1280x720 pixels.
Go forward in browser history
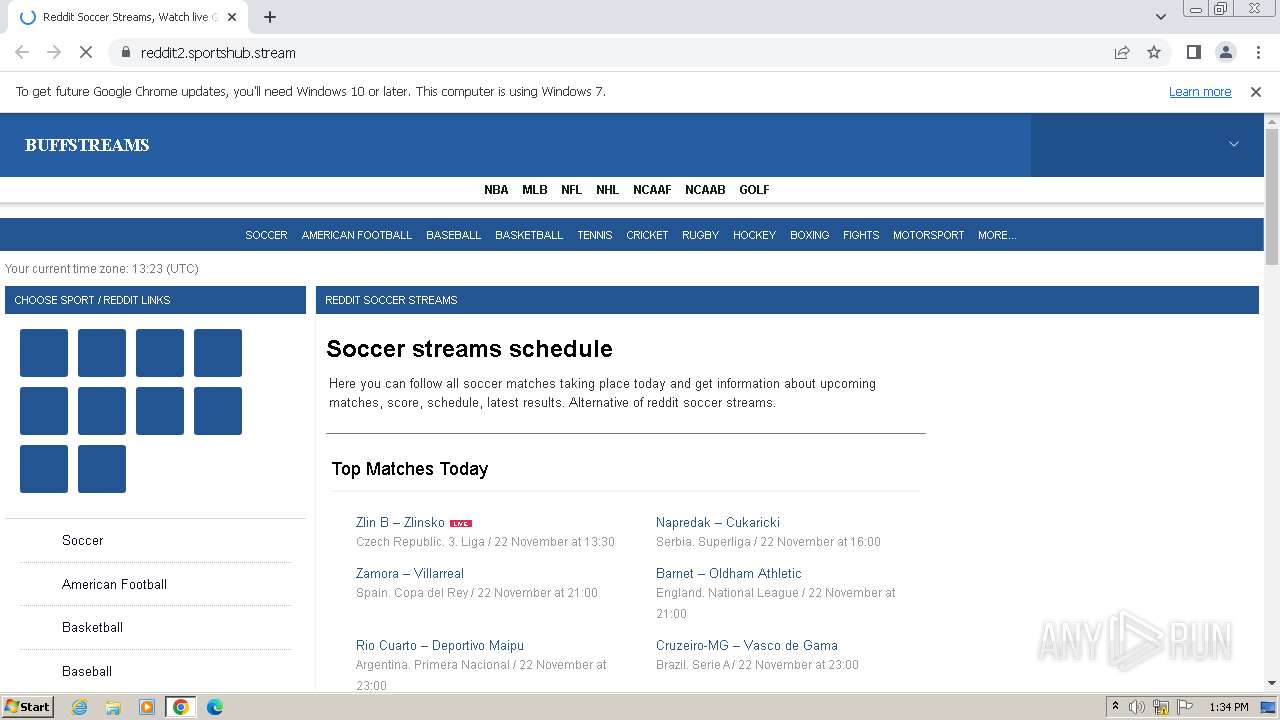[x=54, y=52]
